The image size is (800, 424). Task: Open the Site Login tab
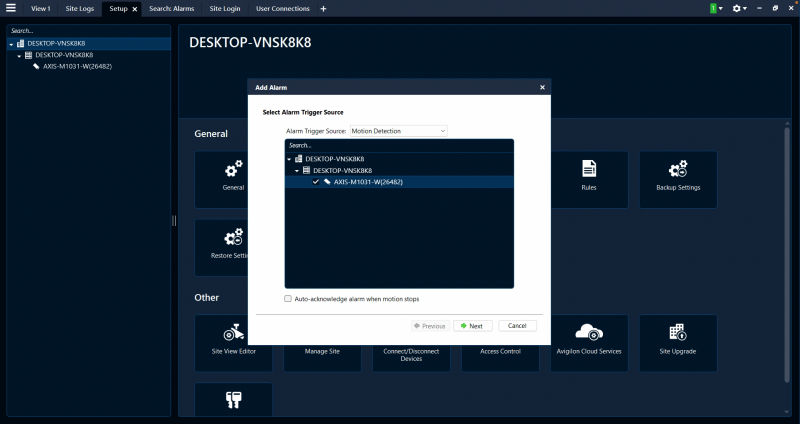pyautogui.click(x=224, y=9)
